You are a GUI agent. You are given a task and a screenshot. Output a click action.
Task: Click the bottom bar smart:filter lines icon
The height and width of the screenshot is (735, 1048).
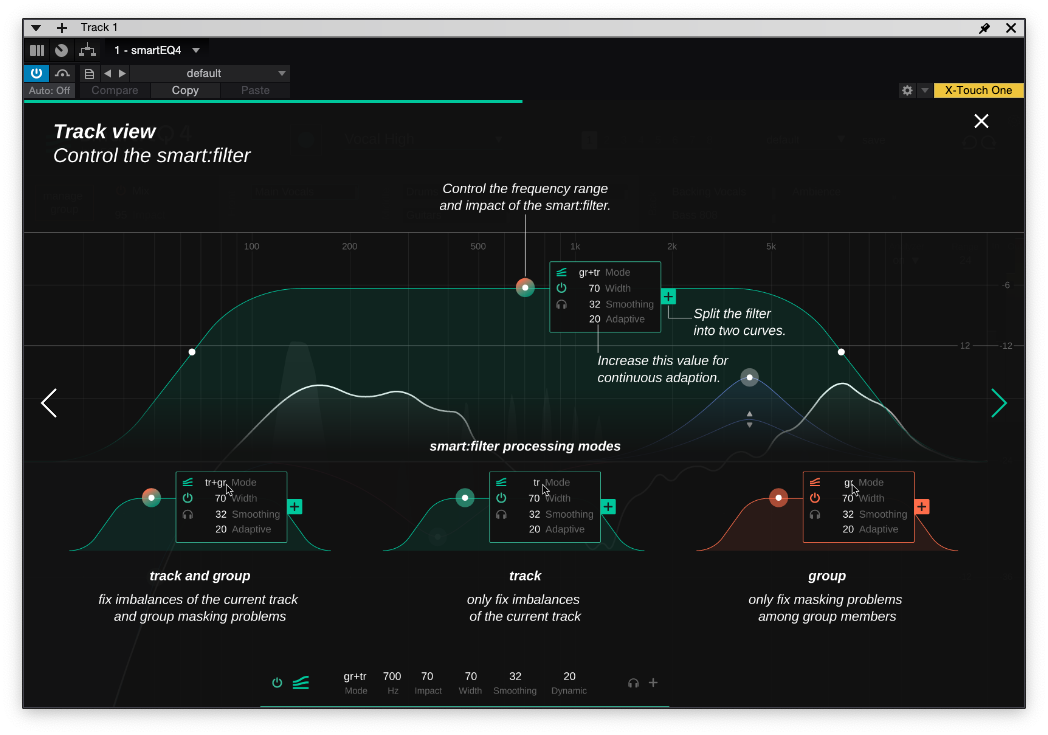tap(301, 683)
